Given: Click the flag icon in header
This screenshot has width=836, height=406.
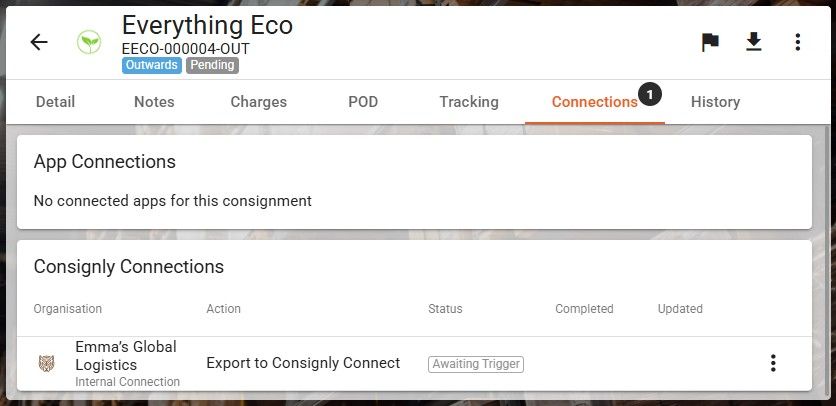Looking at the screenshot, I should click(x=710, y=42).
